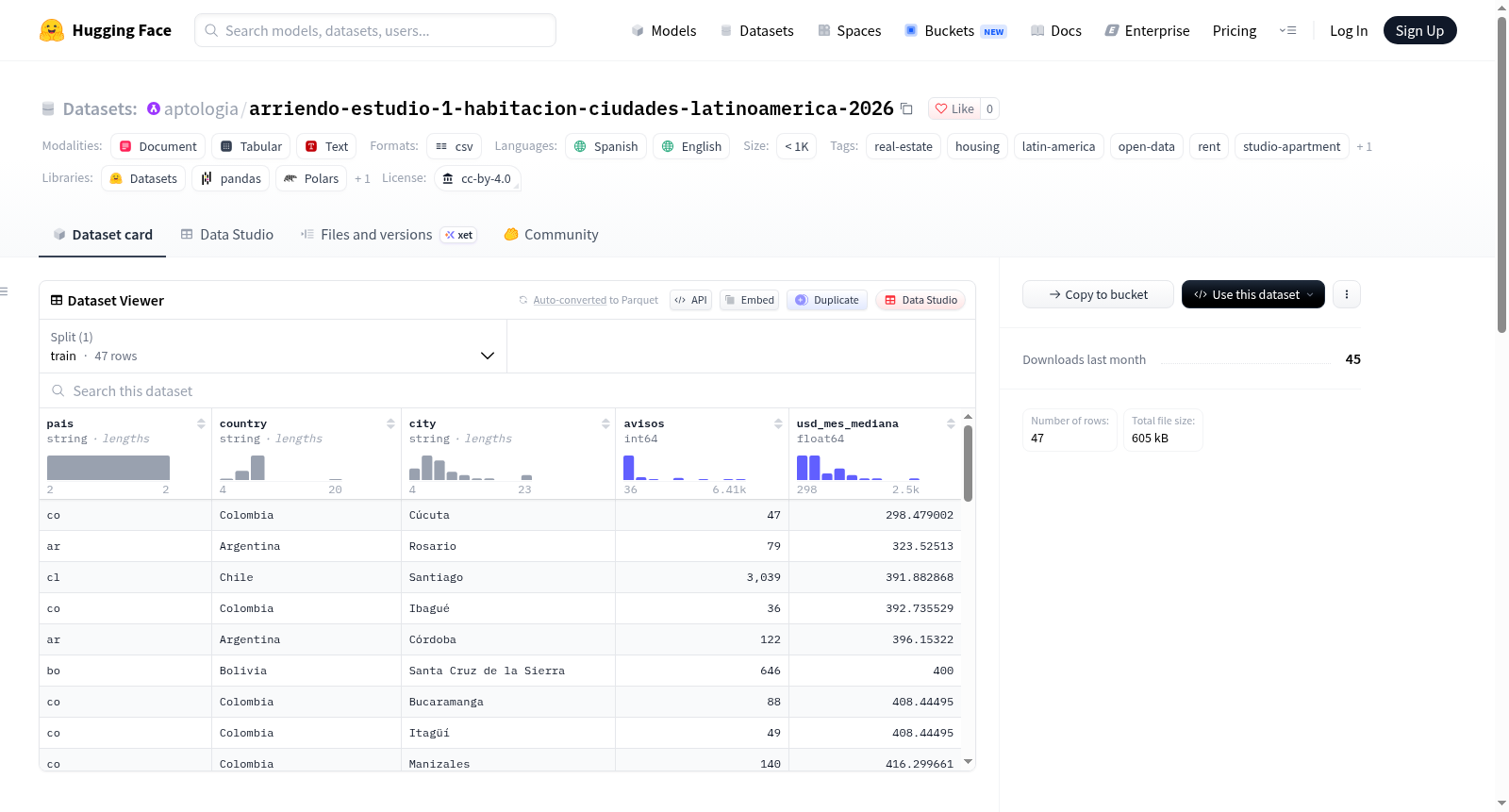
Task: Open Models in top navigation
Action: 664,30
